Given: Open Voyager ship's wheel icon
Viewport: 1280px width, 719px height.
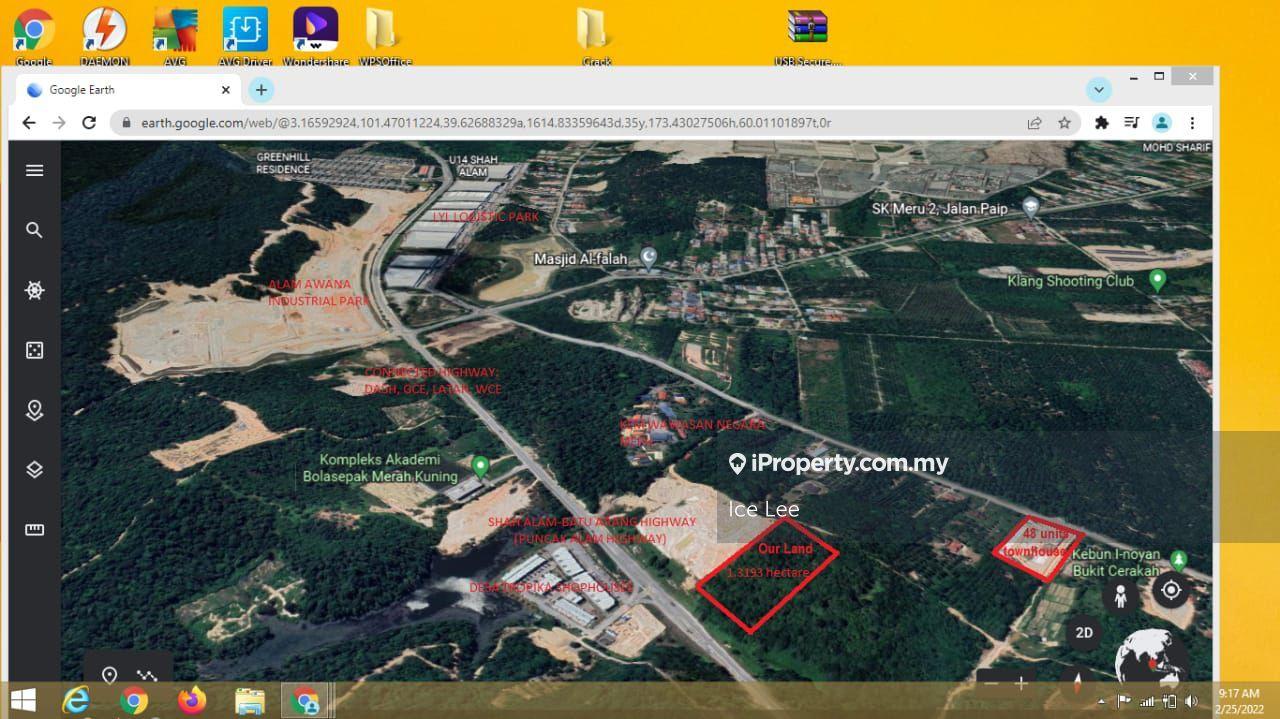Looking at the screenshot, I should [34, 290].
